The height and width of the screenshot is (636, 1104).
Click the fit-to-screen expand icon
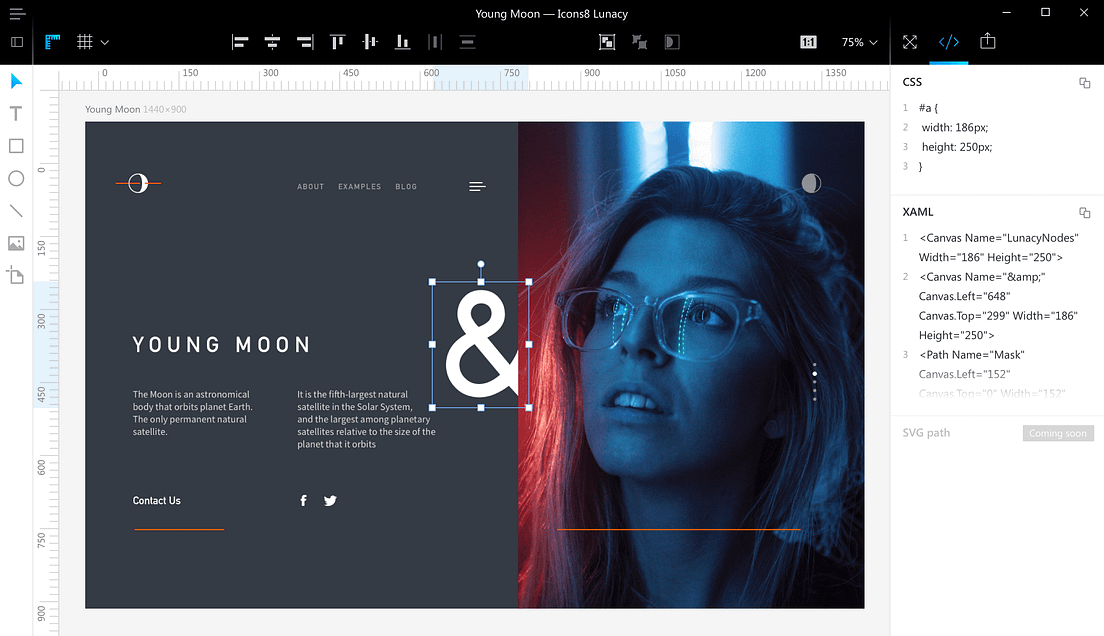tap(910, 42)
